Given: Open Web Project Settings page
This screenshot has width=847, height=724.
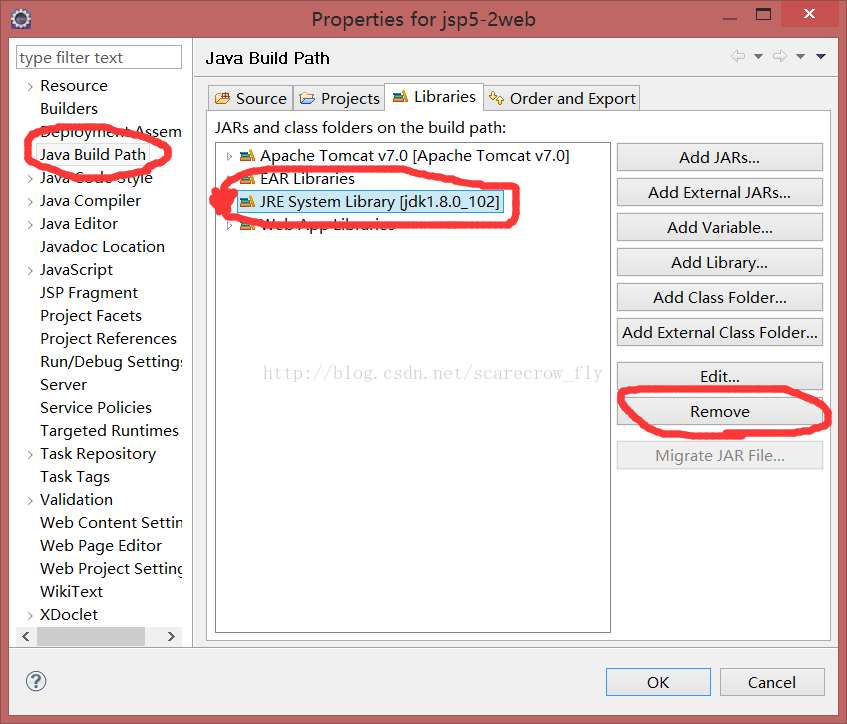Looking at the screenshot, I should tap(111, 568).
